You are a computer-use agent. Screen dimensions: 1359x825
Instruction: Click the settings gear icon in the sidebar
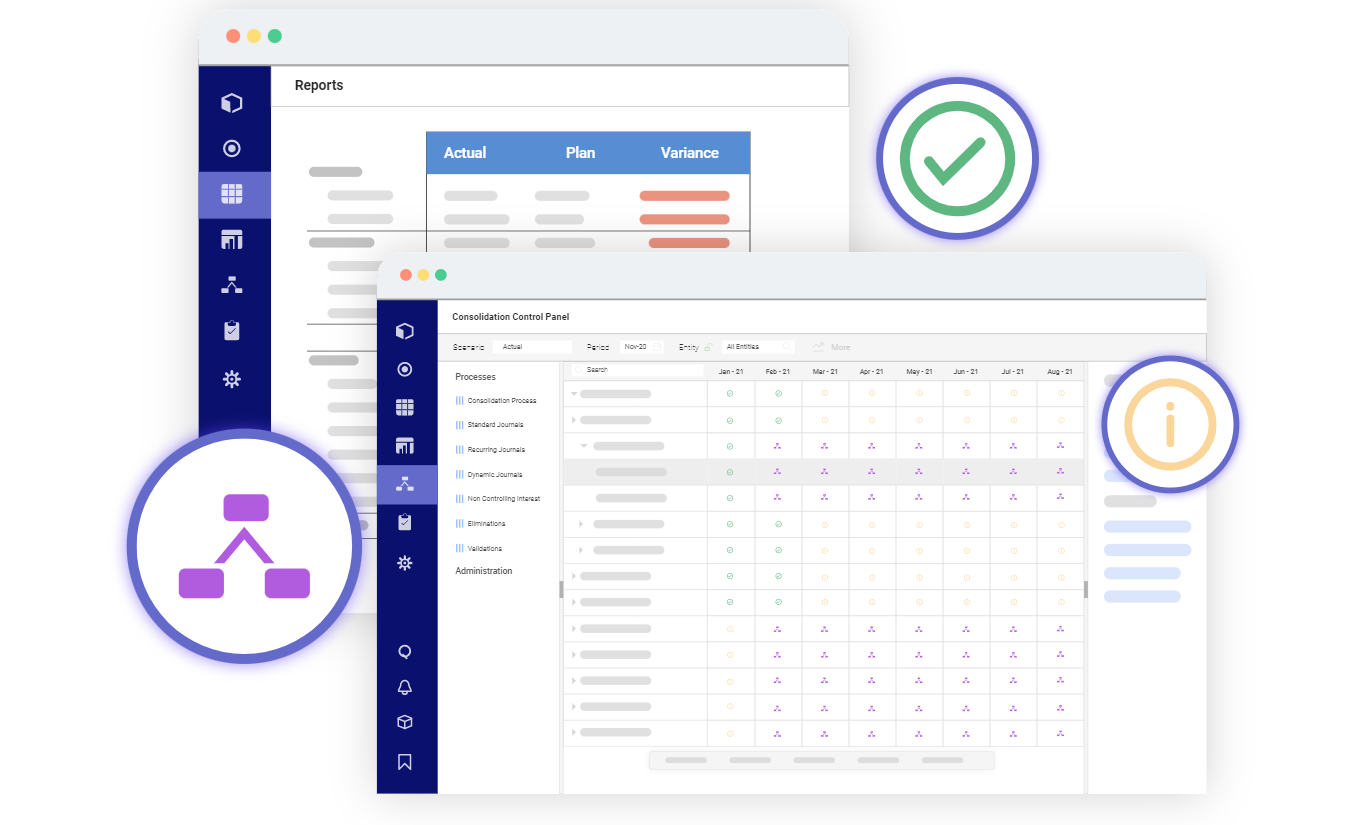(x=405, y=563)
